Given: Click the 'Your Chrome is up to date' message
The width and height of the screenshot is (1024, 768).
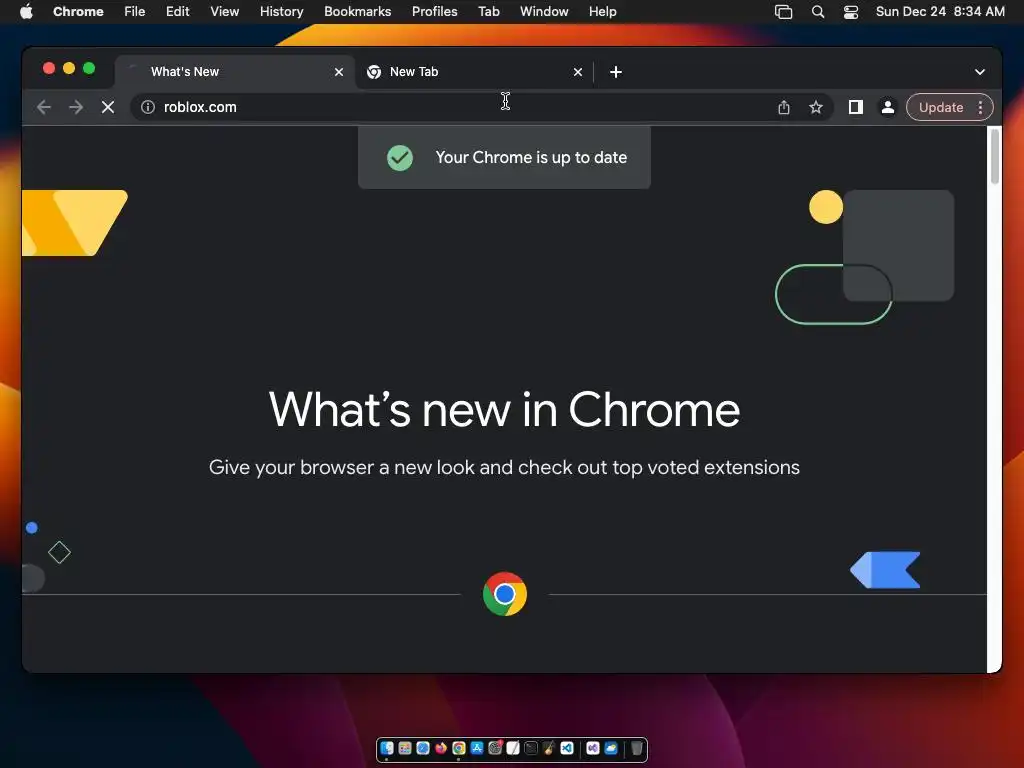Looking at the screenshot, I should click(531, 157).
